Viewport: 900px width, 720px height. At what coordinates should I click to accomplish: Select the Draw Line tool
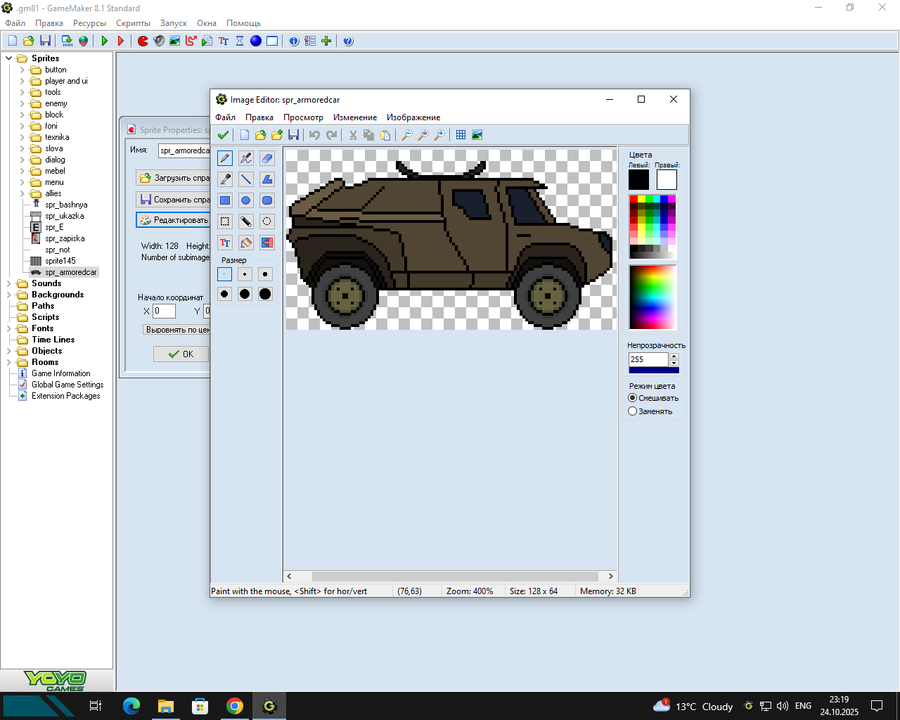246,179
